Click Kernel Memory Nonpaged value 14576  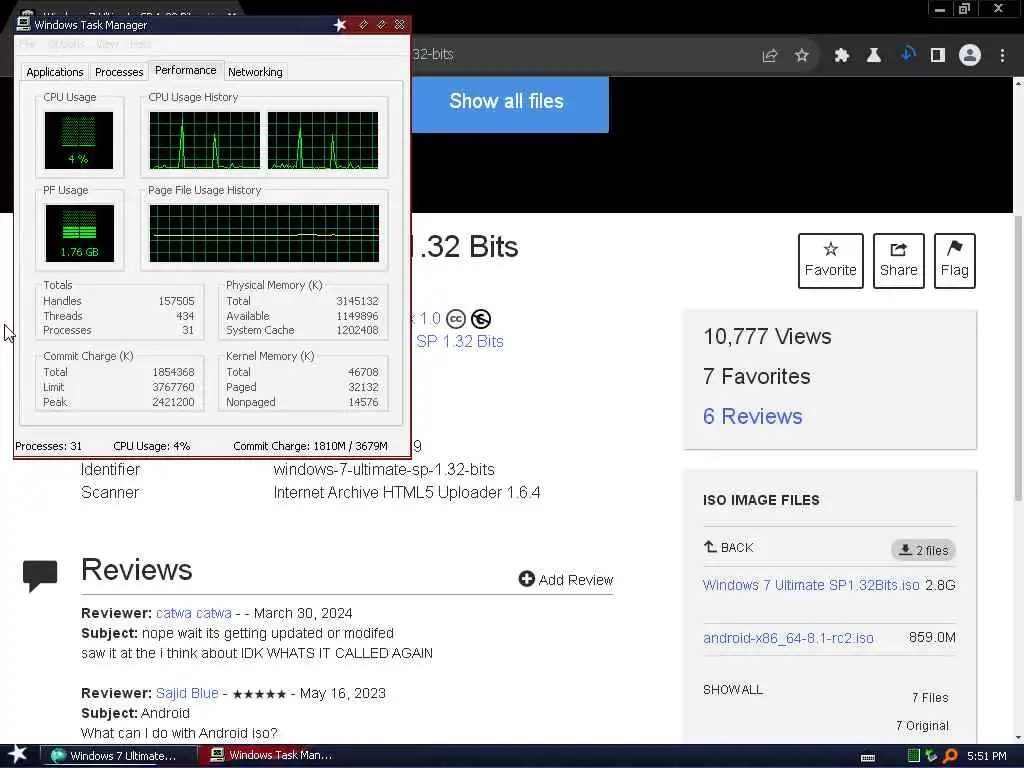(363, 402)
